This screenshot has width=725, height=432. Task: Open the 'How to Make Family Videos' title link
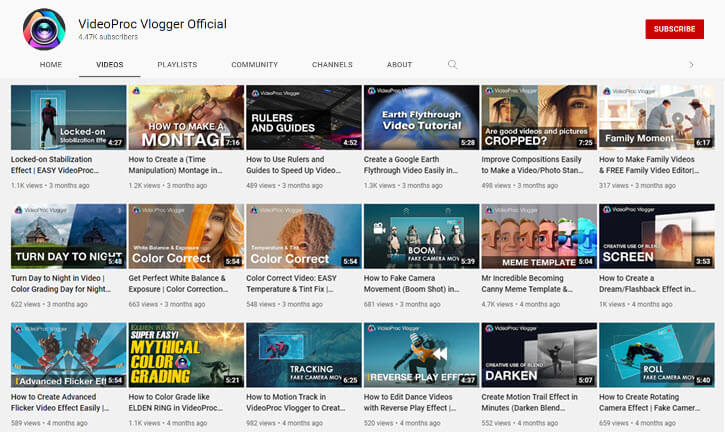click(x=655, y=164)
